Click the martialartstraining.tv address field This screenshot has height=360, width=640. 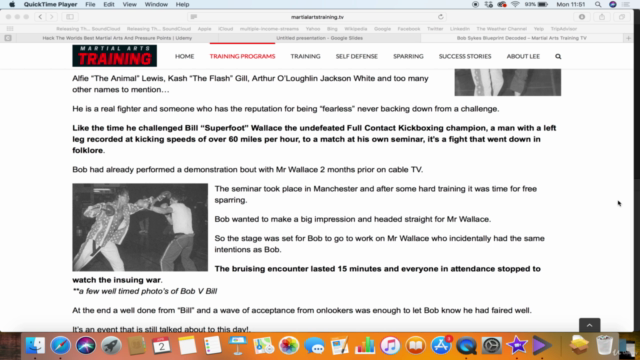click(317, 17)
